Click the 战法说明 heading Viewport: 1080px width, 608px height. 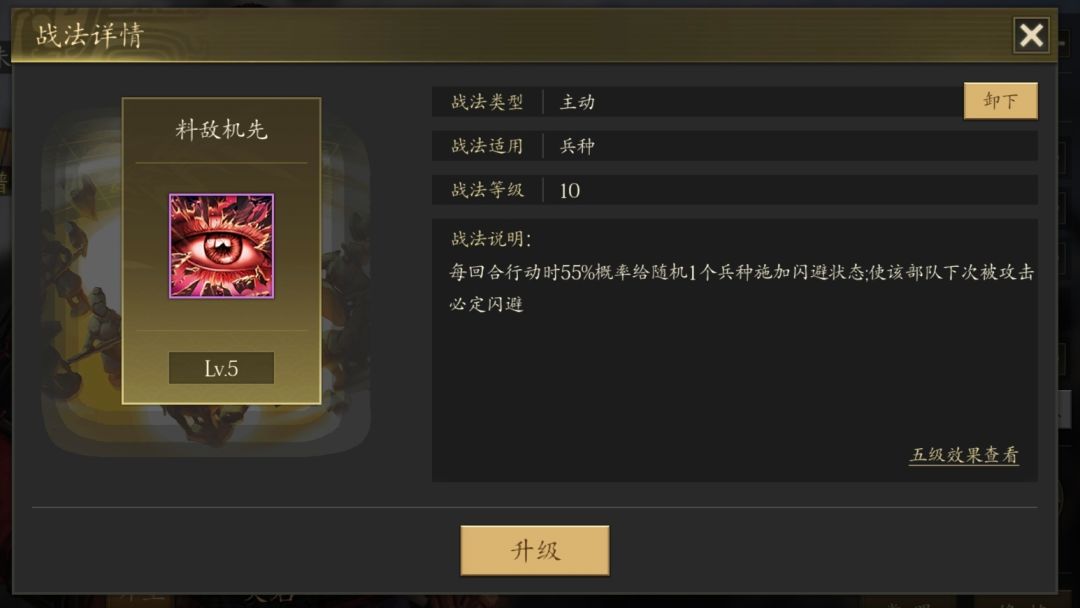coord(490,239)
